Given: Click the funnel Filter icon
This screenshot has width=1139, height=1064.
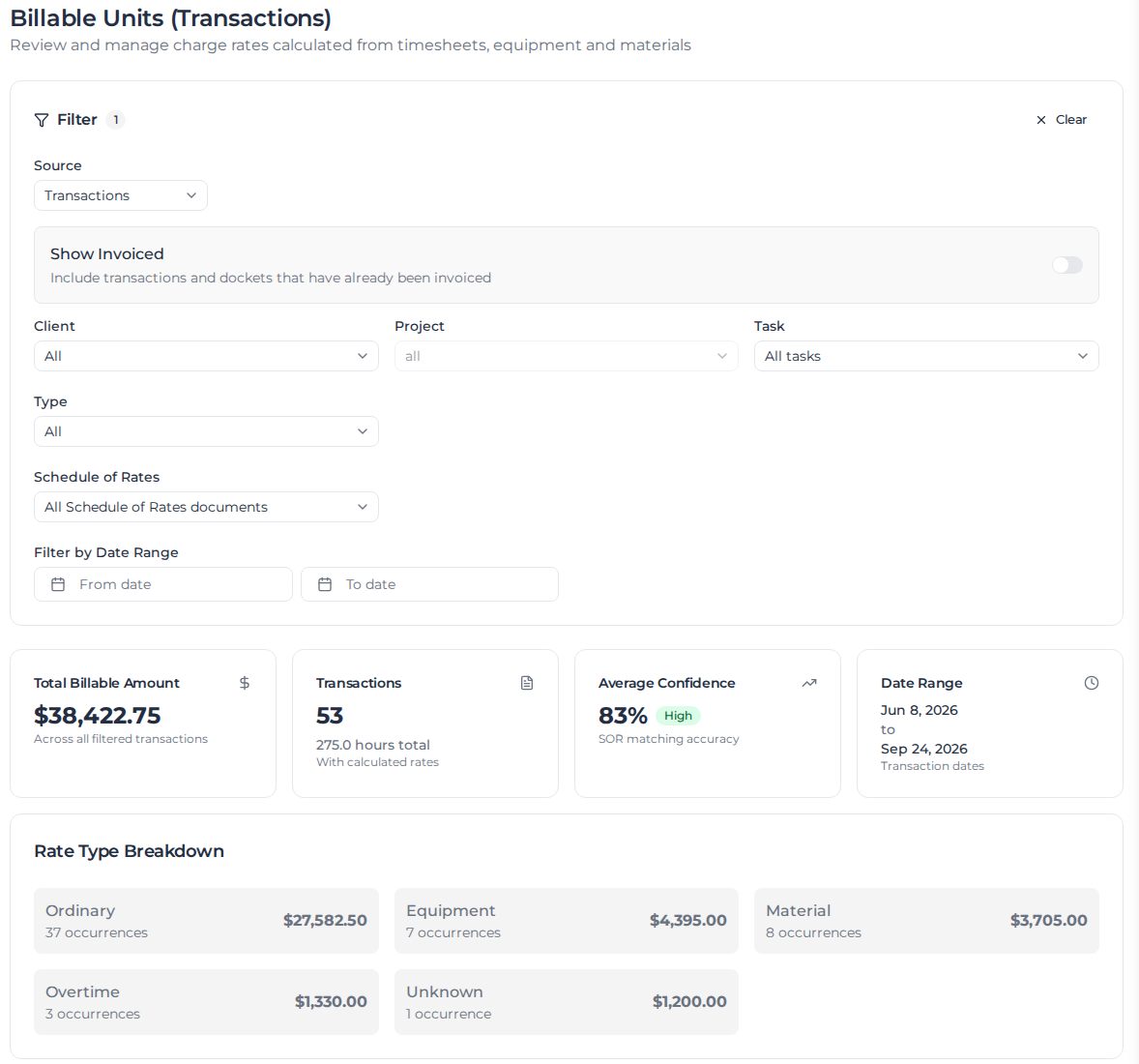Looking at the screenshot, I should 42,120.
